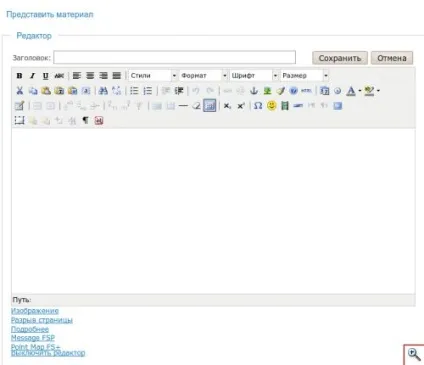Click the Отмена button
The height and width of the screenshot is (365, 424).
392,58
